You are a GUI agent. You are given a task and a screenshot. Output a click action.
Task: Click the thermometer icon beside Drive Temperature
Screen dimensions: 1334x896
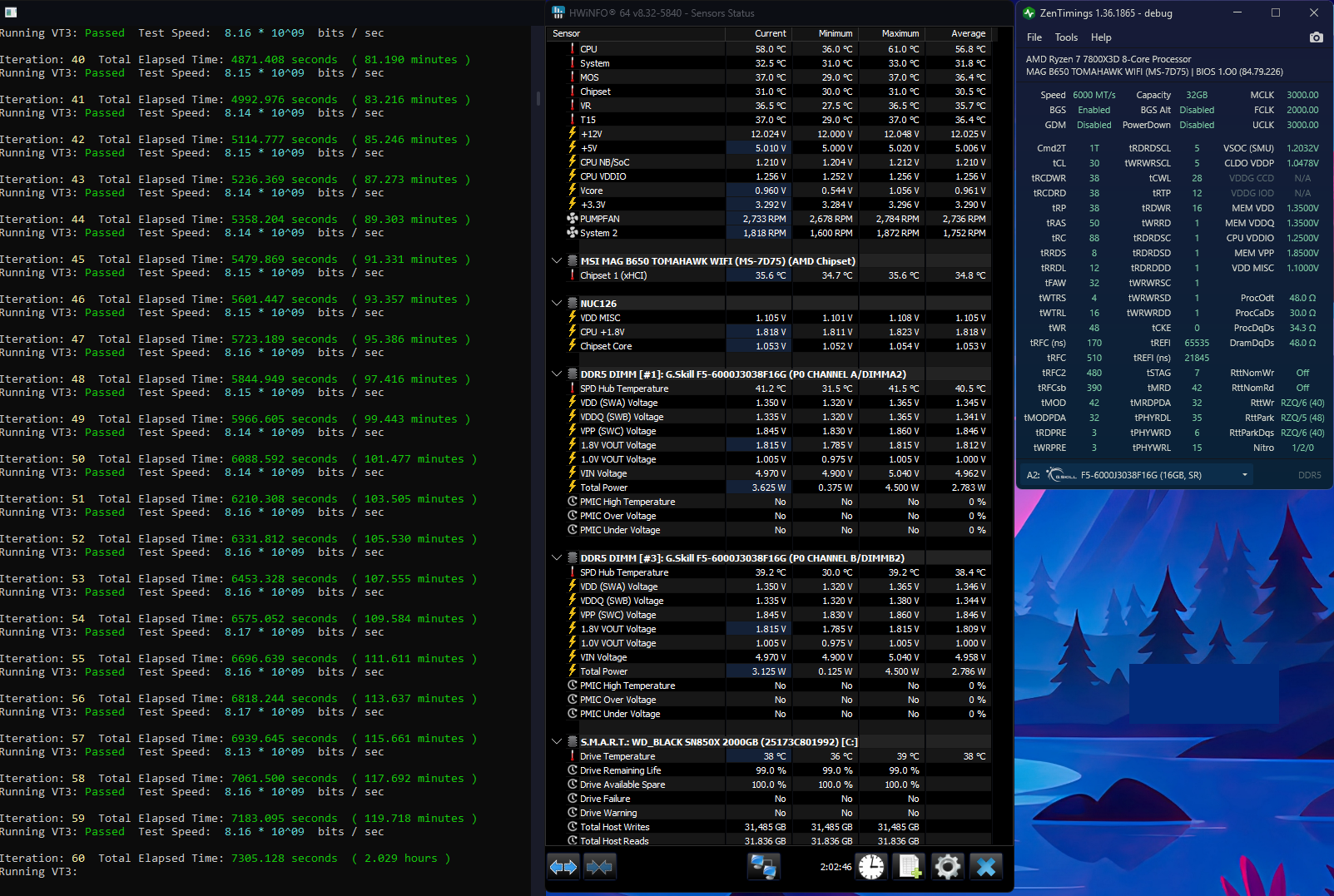click(573, 756)
